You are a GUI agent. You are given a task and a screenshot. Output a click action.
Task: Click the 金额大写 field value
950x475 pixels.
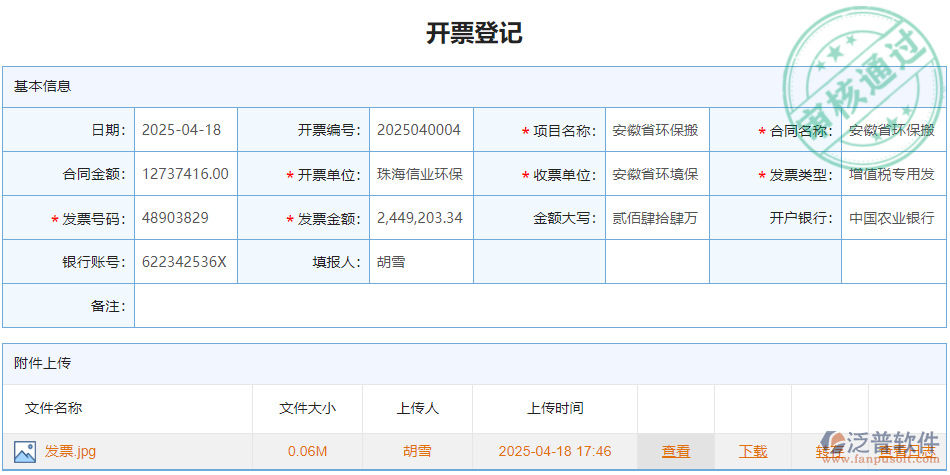656,218
